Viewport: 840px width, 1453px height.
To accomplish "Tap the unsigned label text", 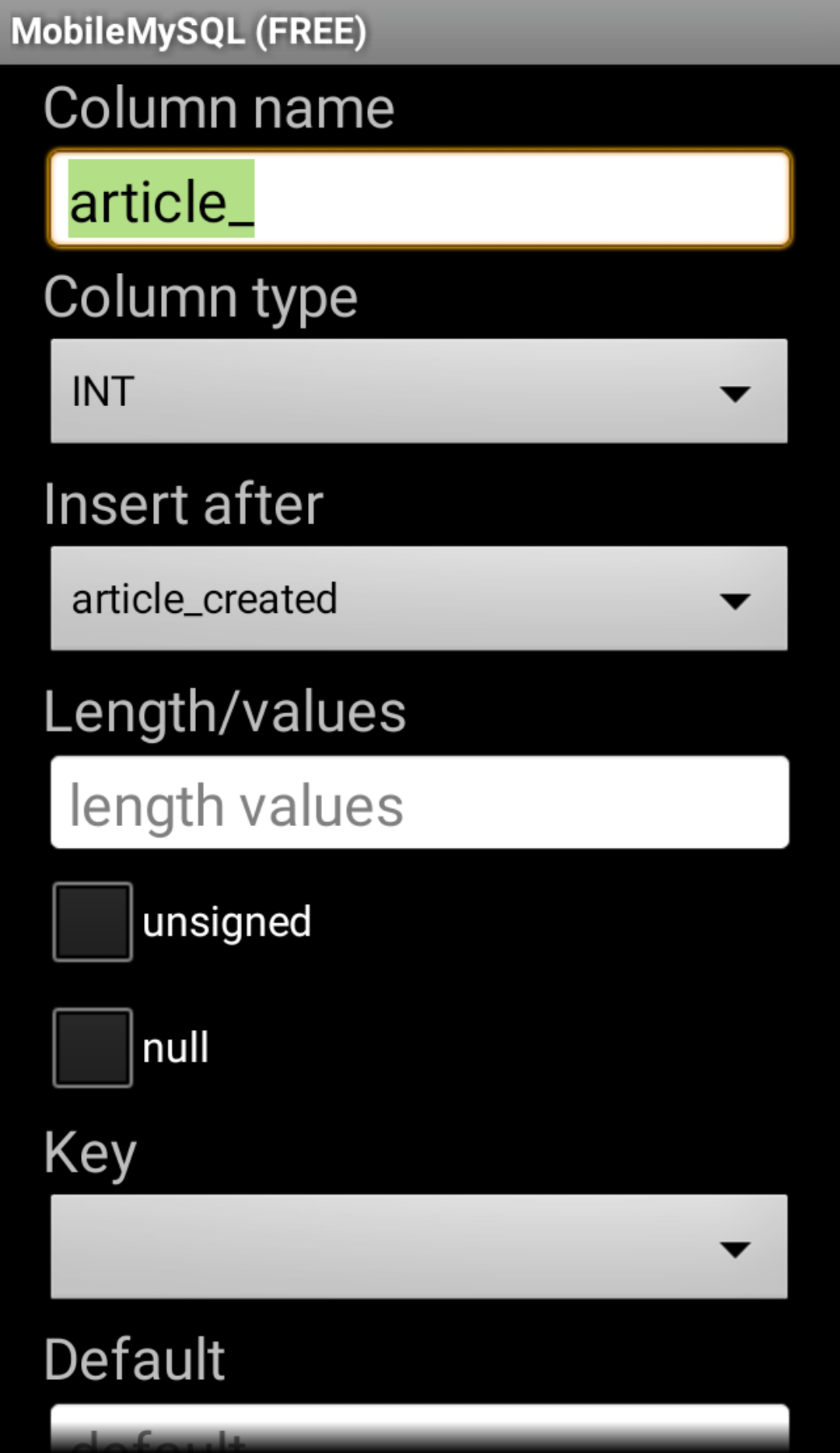I will [x=226, y=923].
